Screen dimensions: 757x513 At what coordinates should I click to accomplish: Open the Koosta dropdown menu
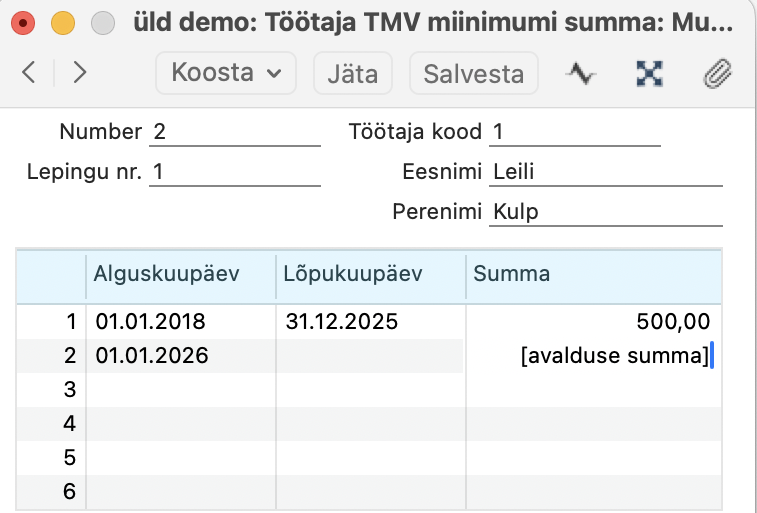tap(226, 73)
